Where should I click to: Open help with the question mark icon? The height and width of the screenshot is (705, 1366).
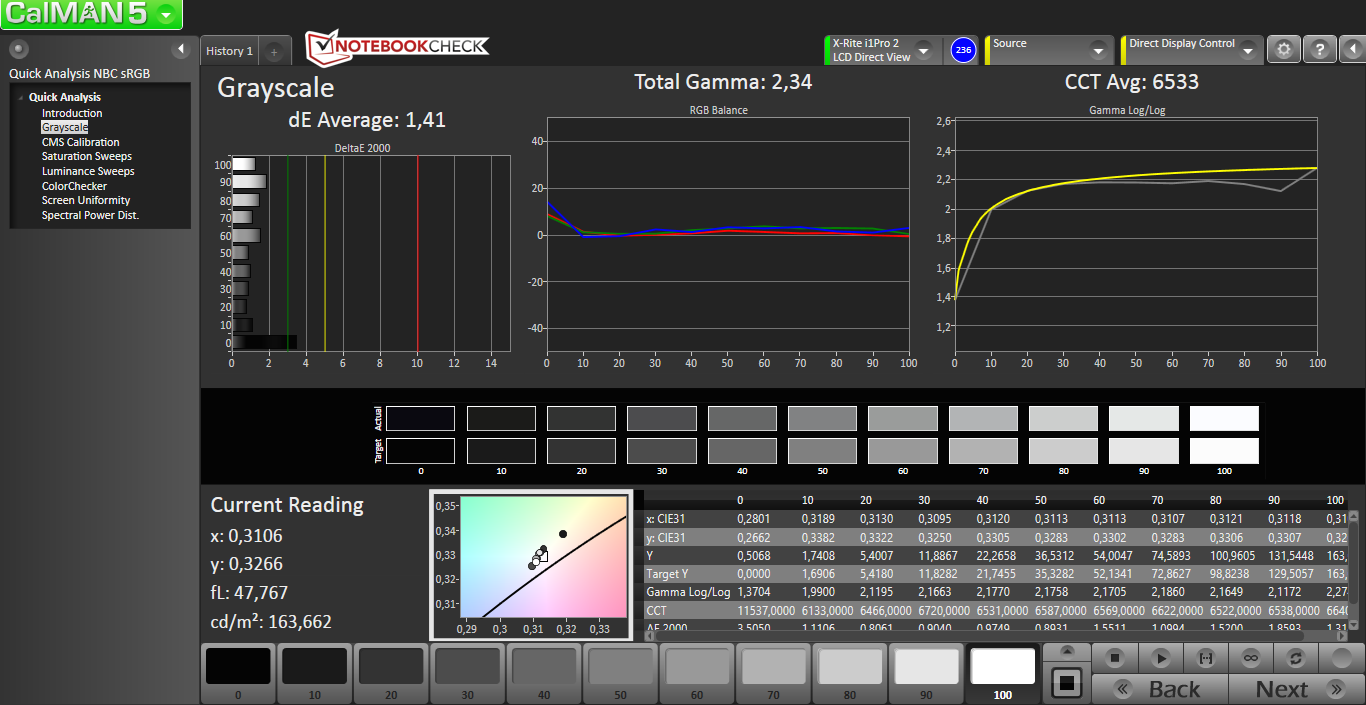tap(1320, 49)
